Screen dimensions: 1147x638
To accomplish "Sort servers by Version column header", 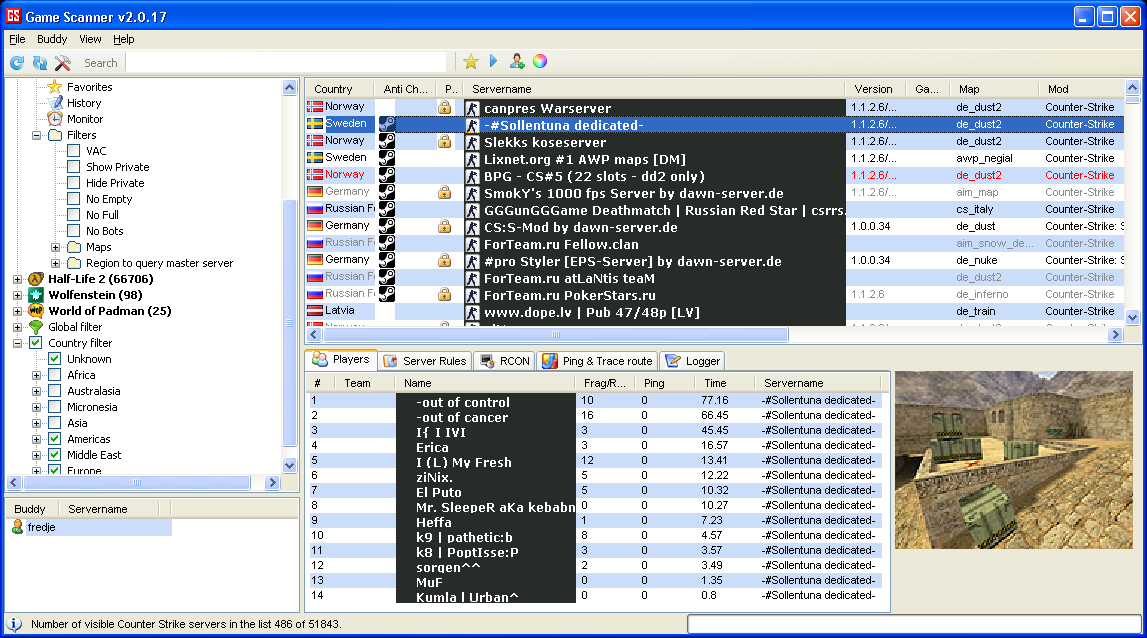I will point(874,89).
